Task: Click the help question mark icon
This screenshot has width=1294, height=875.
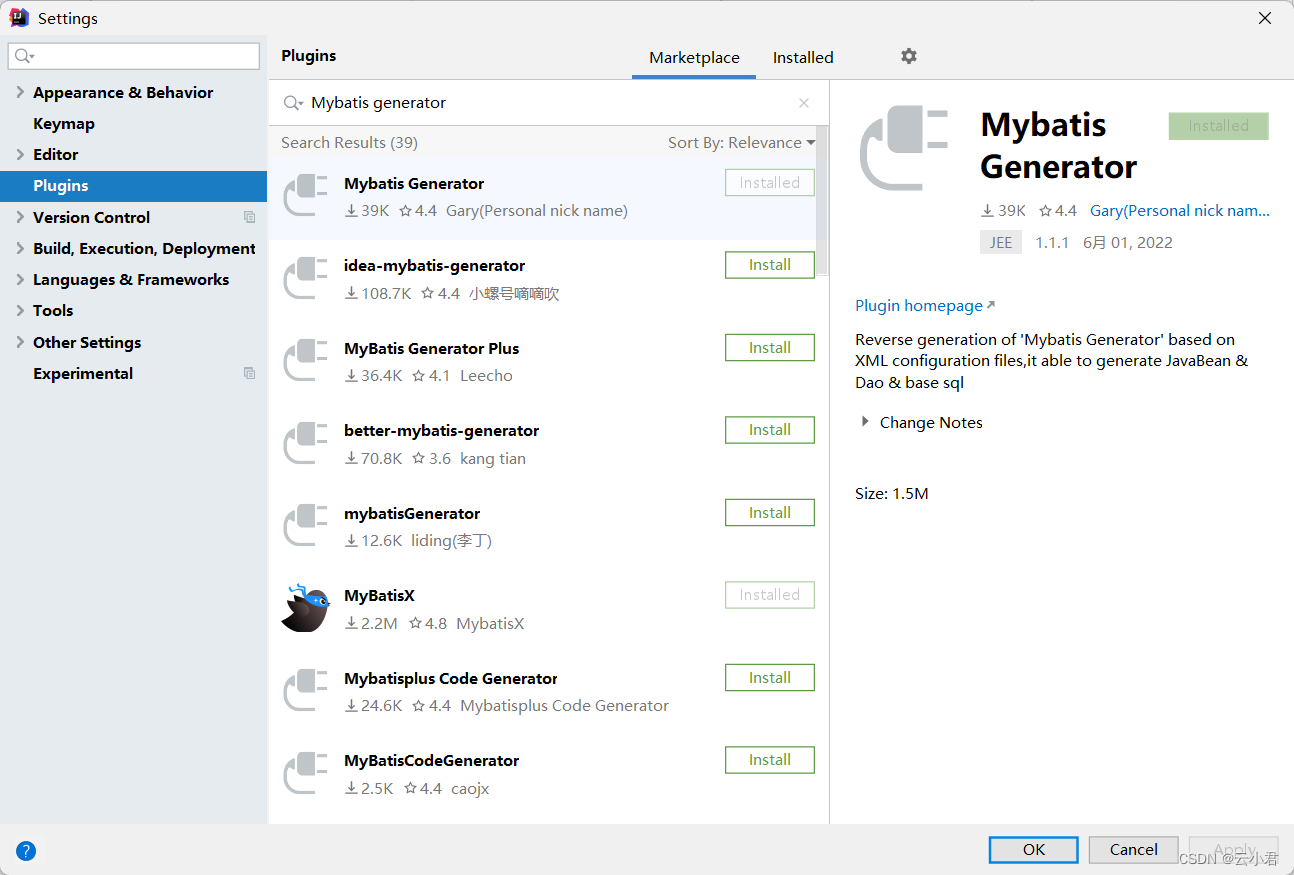Action: tap(26, 851)
